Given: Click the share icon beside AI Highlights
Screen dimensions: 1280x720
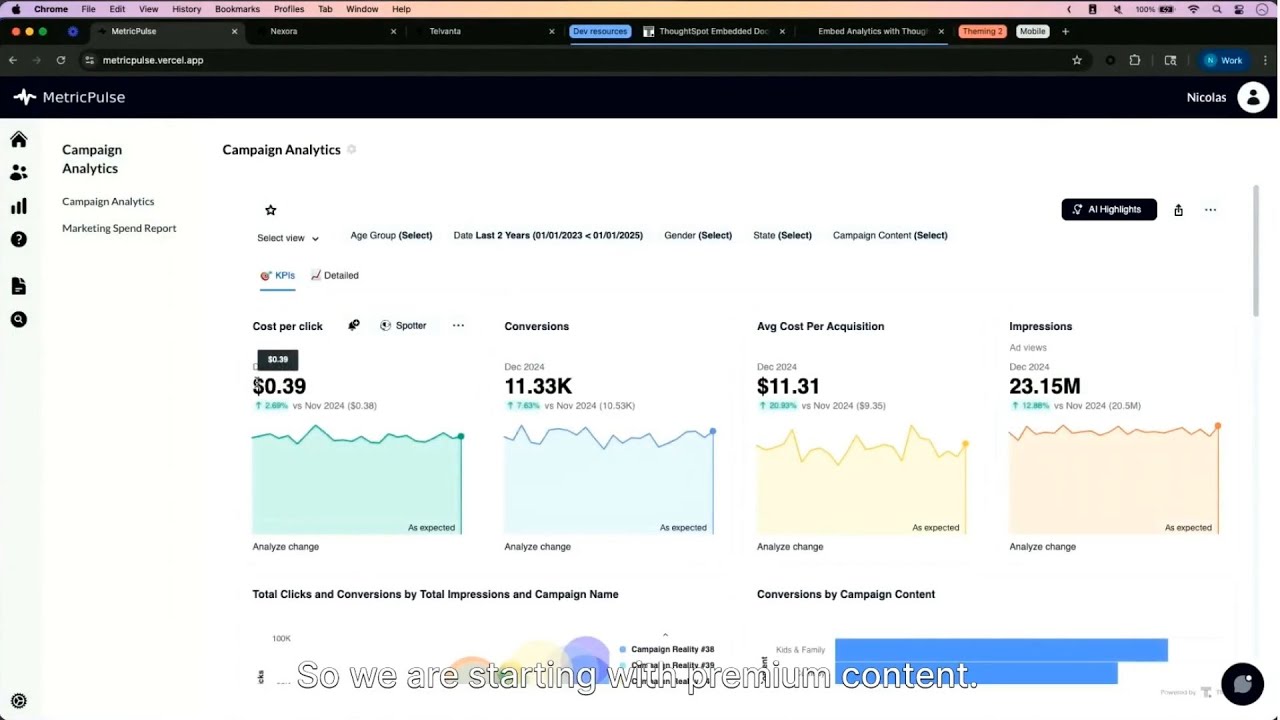Looking at the screenshot, I should (1178, 210).
